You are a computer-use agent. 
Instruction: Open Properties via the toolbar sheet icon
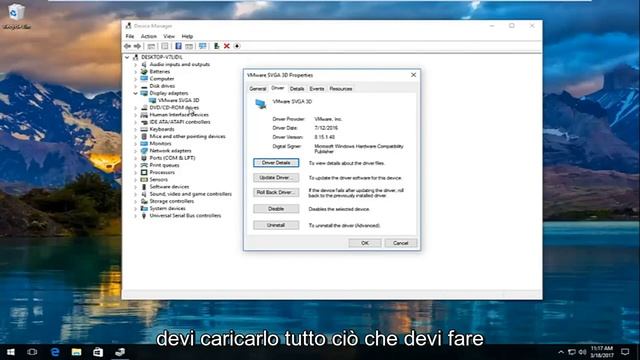click(164, 46)
